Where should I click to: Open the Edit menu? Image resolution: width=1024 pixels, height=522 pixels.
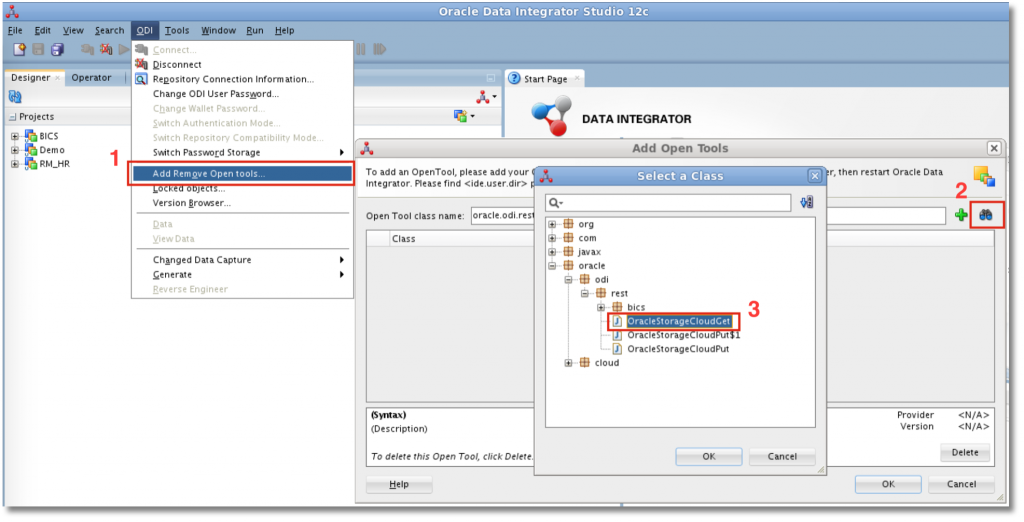[x=43, y=30]
